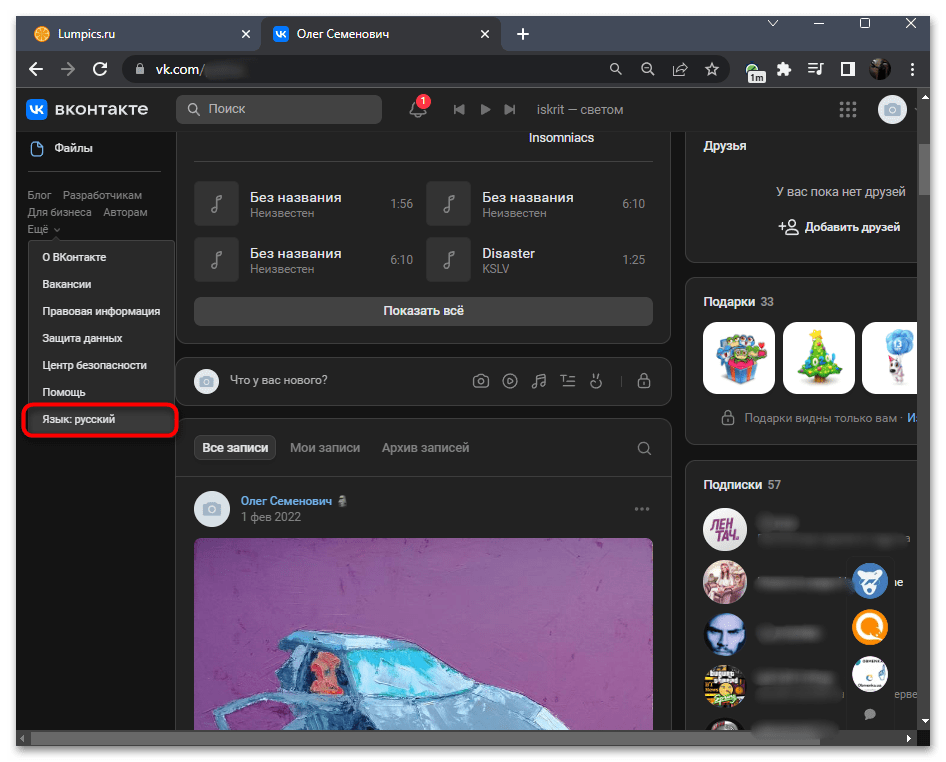
Task: Open Files section in left sidebar
Action: [x=62, y=148]
